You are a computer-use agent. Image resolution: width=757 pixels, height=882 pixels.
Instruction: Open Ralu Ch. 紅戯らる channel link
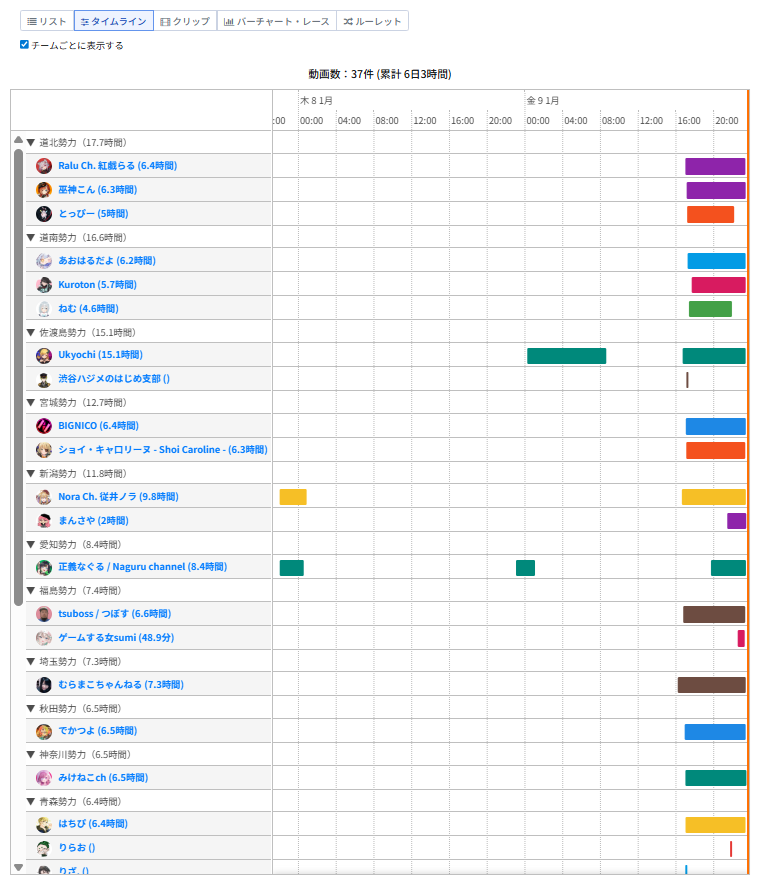(x=118, y=166)
